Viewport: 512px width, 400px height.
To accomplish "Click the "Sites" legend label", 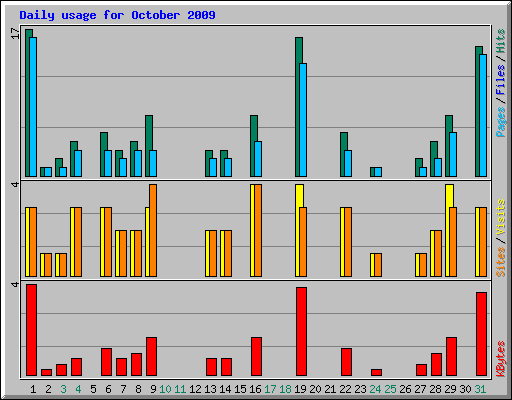I will coord(501,262).
